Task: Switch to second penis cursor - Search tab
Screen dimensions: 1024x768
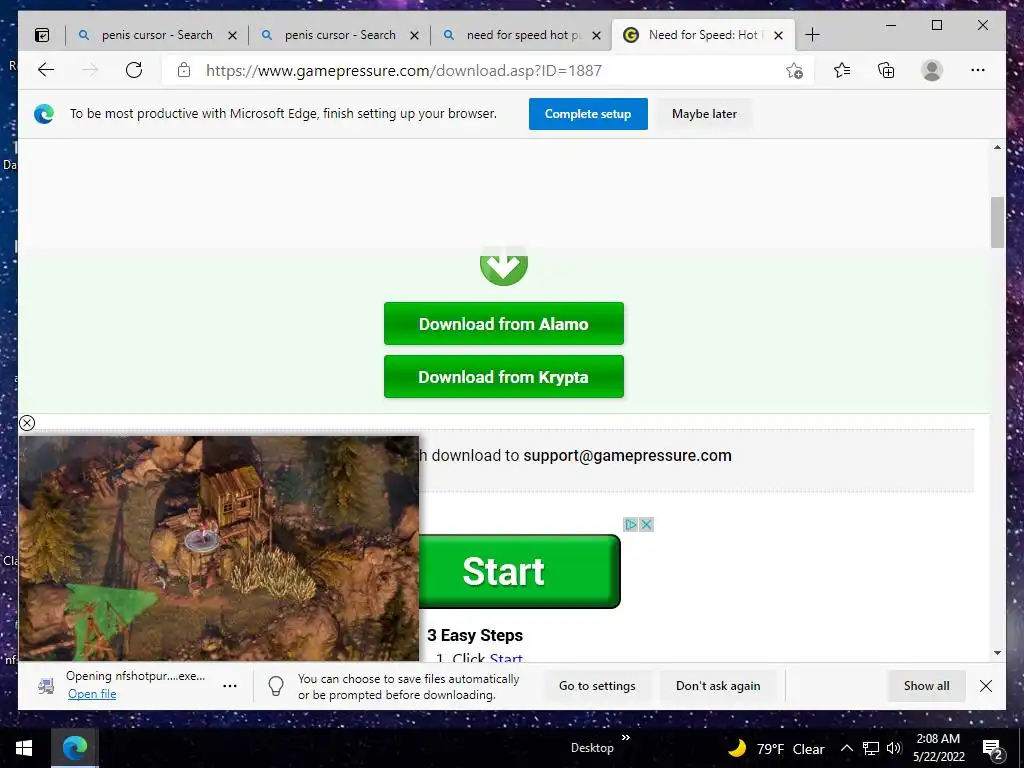Action: pyautogui.click(x=340, y=35)
